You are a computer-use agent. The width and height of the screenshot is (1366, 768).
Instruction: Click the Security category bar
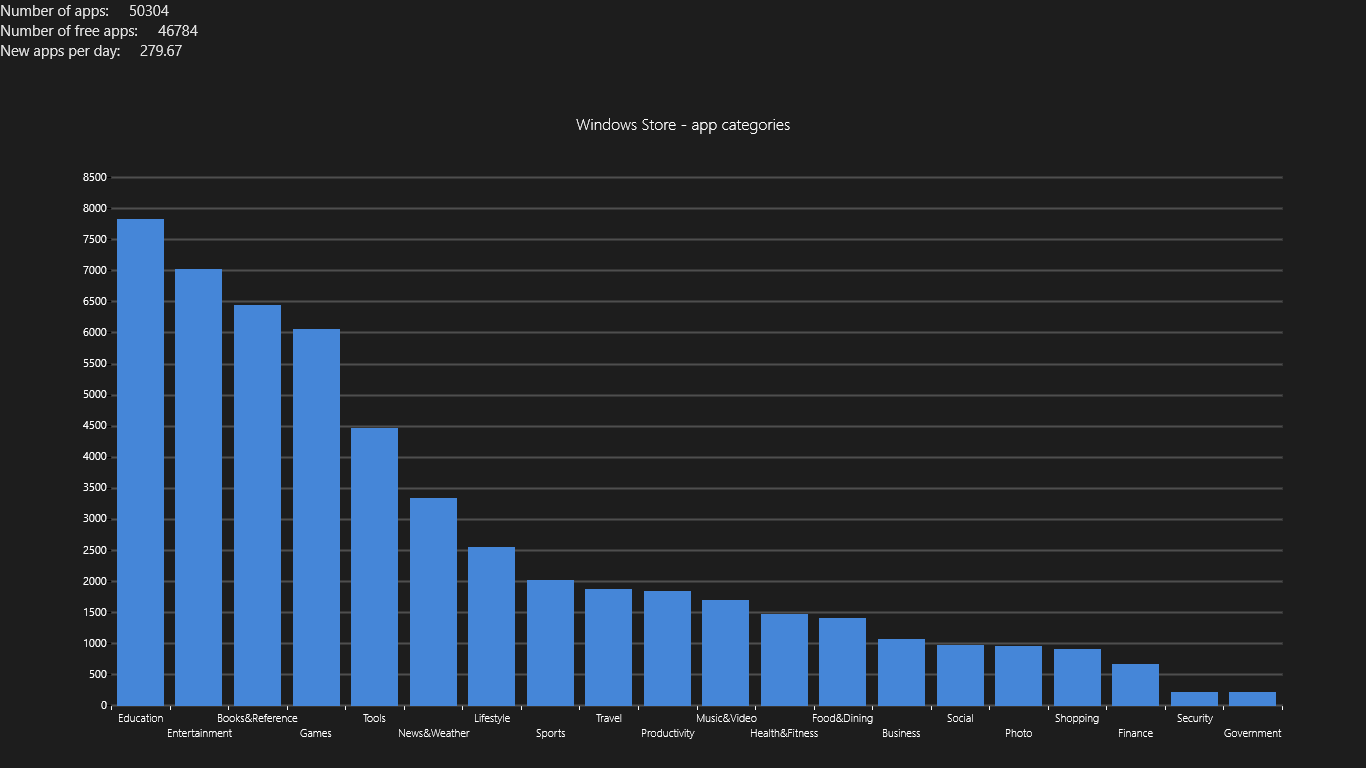click(x=1194, y=699)
